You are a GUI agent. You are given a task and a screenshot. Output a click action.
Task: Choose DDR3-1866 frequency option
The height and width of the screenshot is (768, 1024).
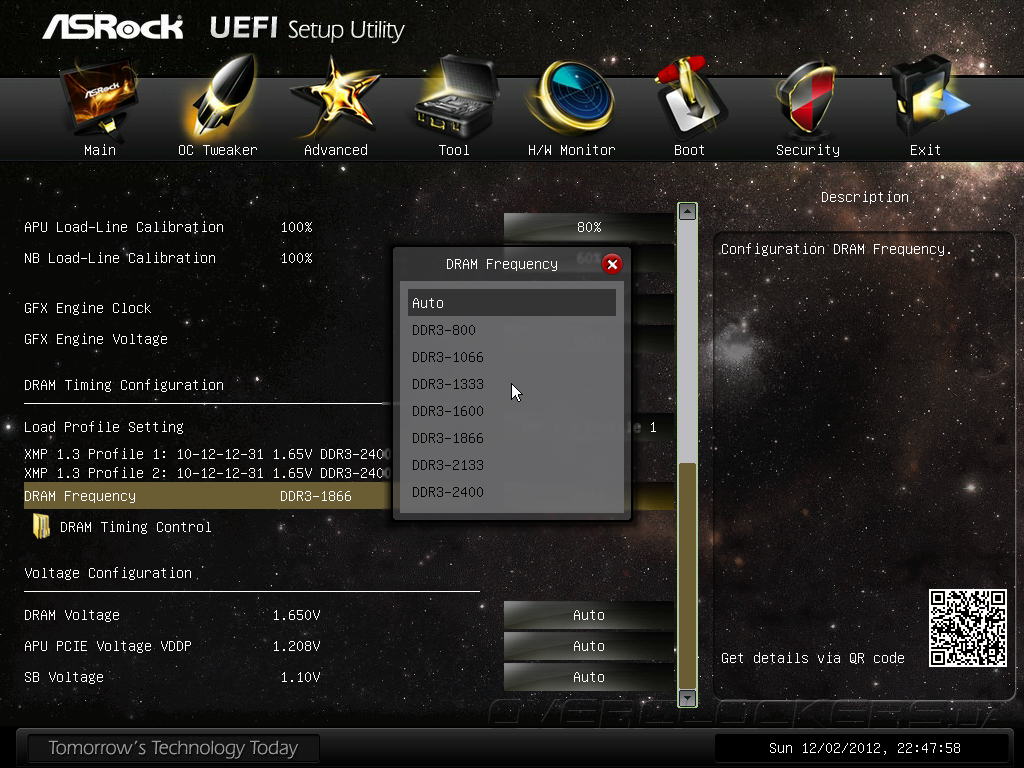(x=511, y=438)
